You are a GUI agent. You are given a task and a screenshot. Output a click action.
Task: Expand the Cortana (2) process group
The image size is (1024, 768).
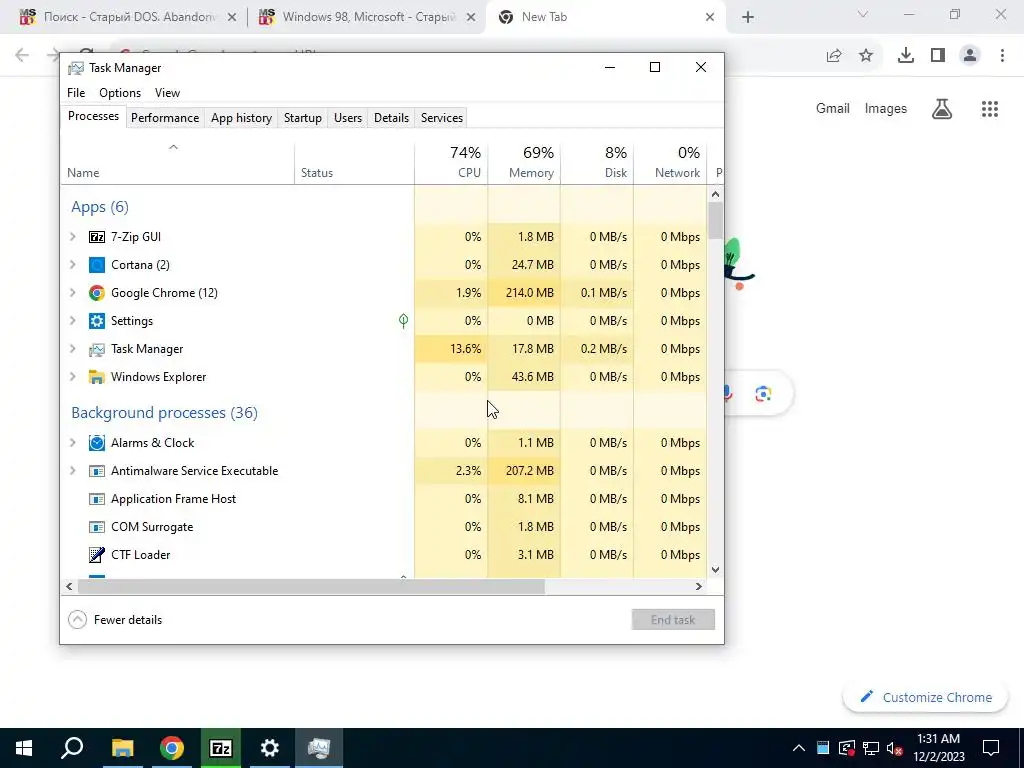pyautogui.click(x=73, y=264)
